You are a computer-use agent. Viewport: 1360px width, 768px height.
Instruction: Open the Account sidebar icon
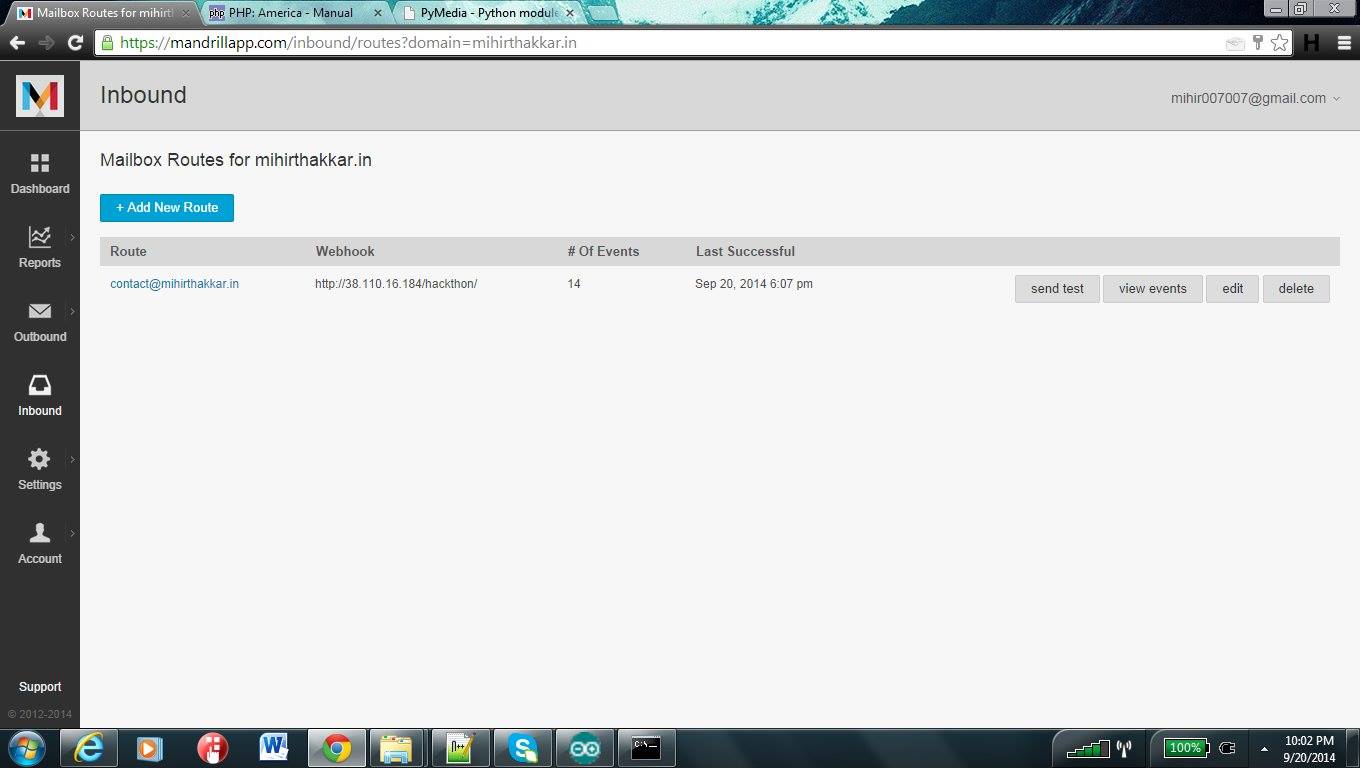(x=40, y=533)
